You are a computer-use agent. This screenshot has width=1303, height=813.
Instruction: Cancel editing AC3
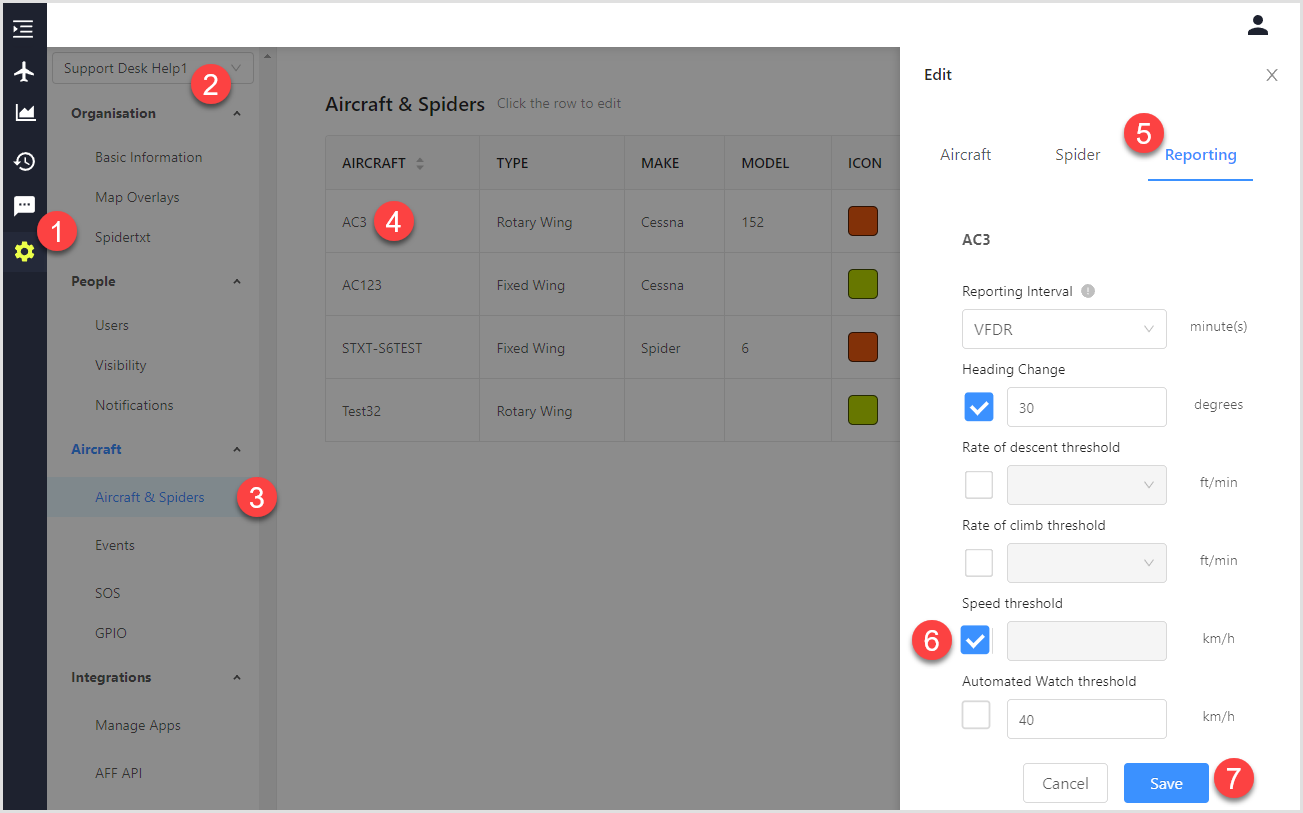tap(1065, 783)
